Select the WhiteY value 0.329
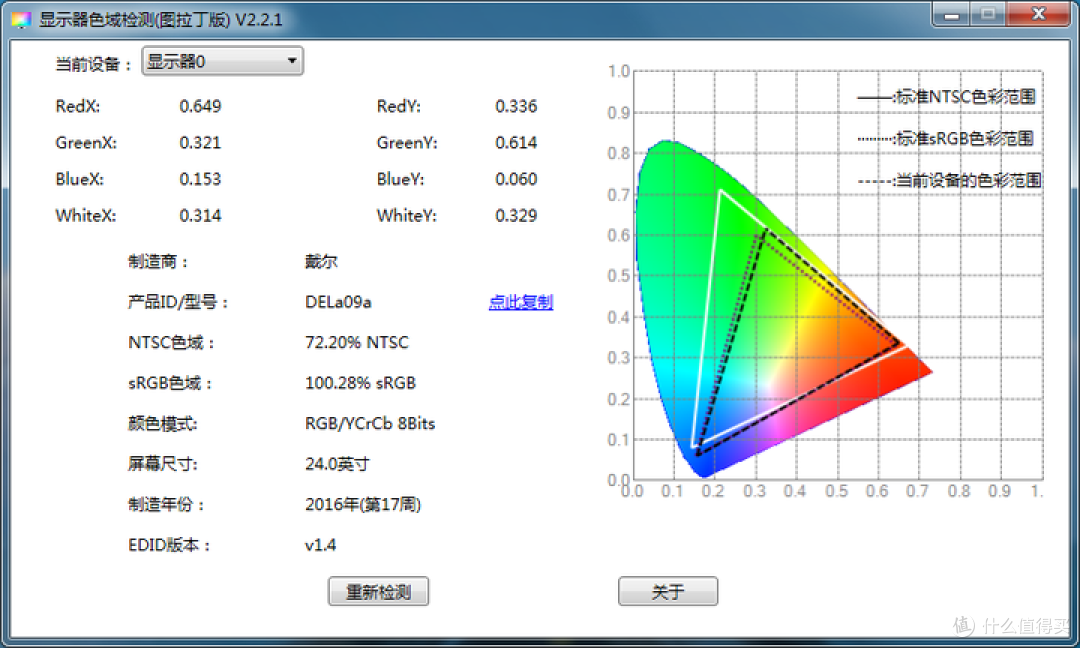Viewport: 1080px width, 648px height. point(516,216)
